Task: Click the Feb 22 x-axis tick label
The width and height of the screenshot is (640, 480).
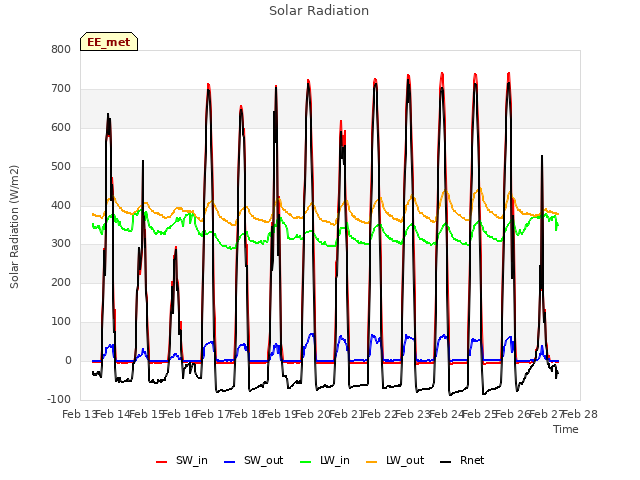Action: tap(380, 415)
